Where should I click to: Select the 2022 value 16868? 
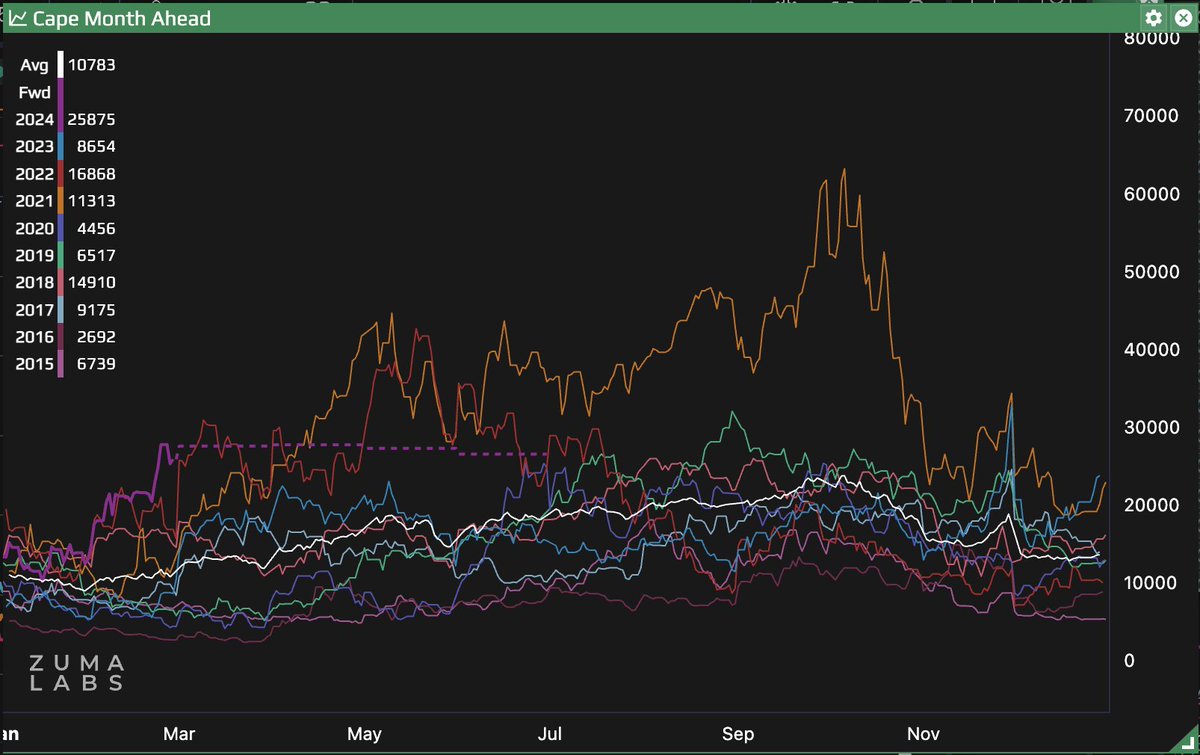(x=92, y=174)
